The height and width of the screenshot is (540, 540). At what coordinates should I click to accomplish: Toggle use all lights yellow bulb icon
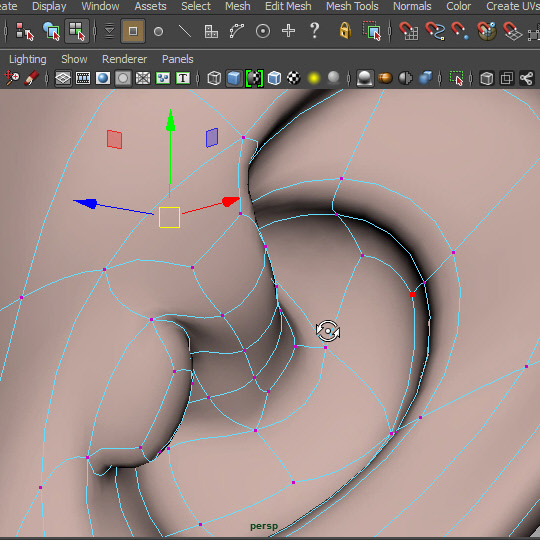coord(314,78)
